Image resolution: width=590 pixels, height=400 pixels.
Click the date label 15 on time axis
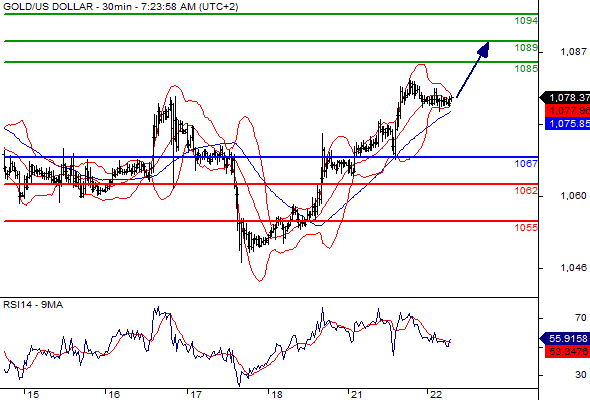(x=33, y=395)
